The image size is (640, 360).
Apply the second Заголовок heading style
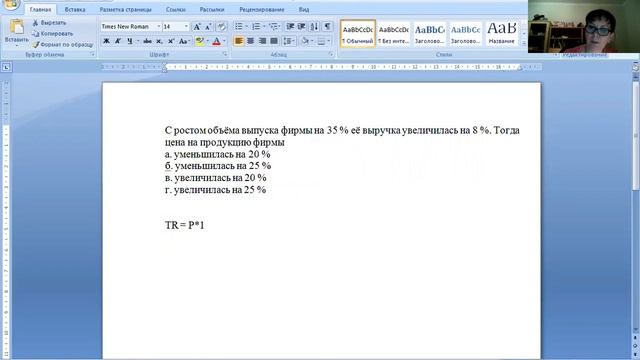[465, 34]
